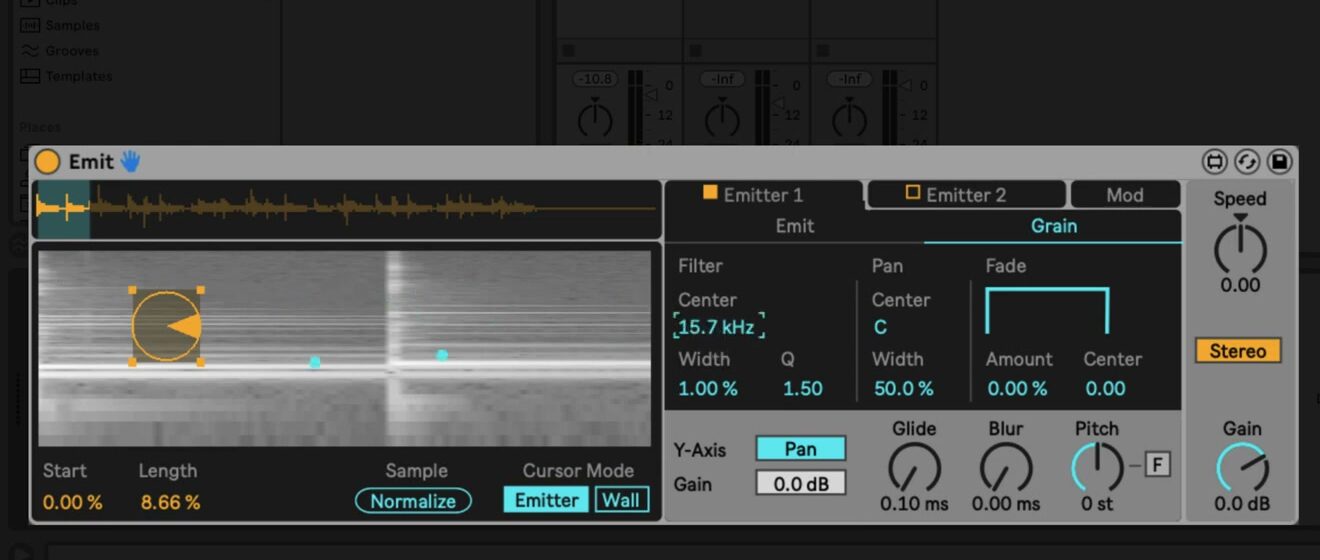Click the Fade Amount 0.00 % value

(1017, 389)
